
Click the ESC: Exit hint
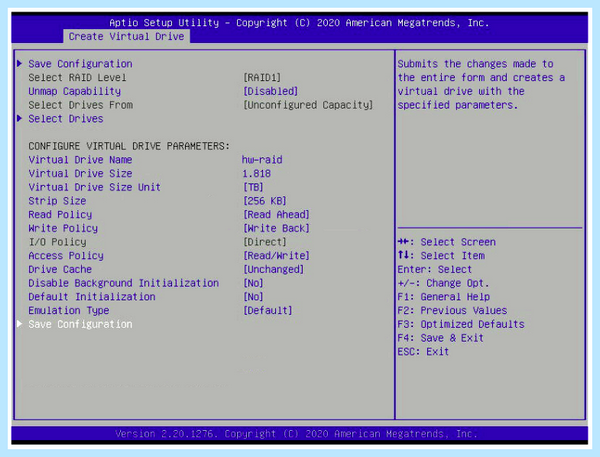click(x=423, y=352)
